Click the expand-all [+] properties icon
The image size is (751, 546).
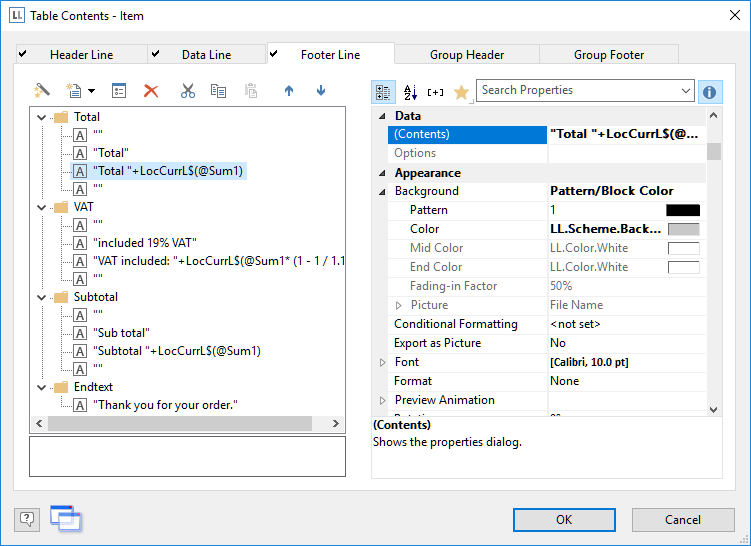(435, 92)
